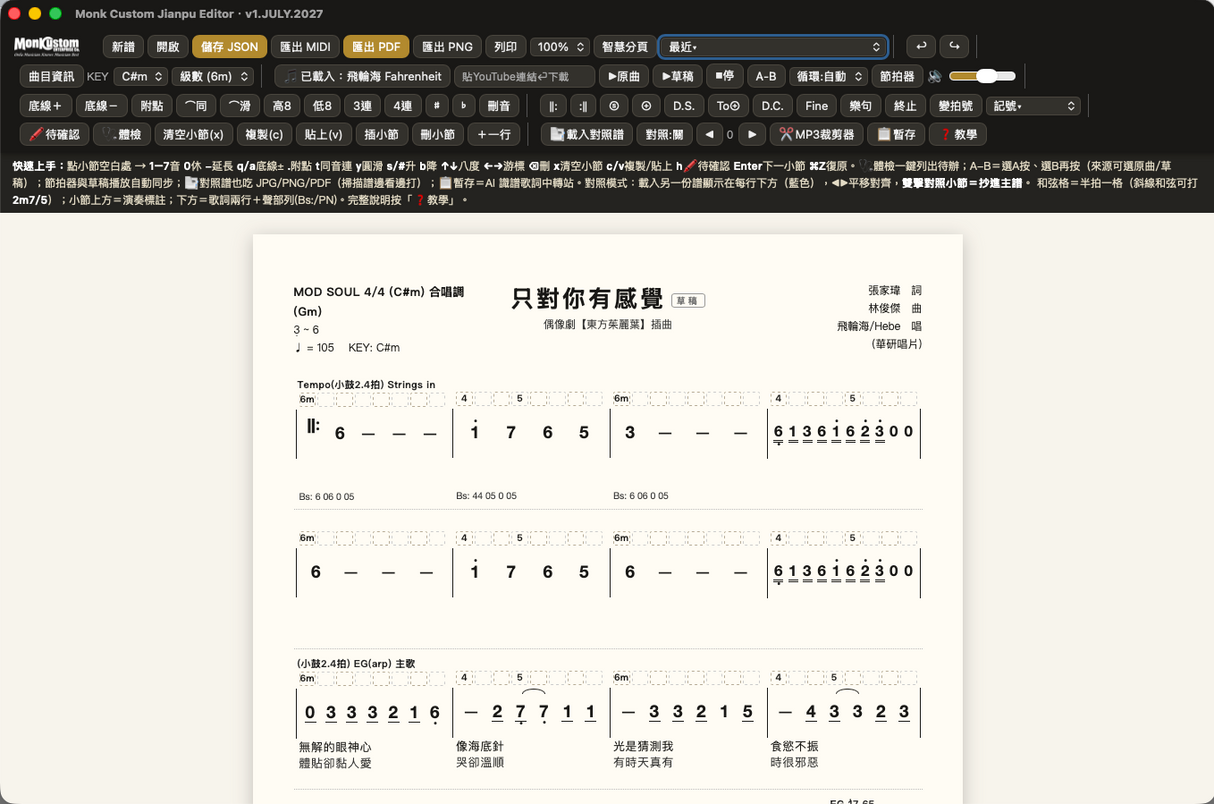
Task: Add a same-note tie (同)
Action: pos(195,105)
